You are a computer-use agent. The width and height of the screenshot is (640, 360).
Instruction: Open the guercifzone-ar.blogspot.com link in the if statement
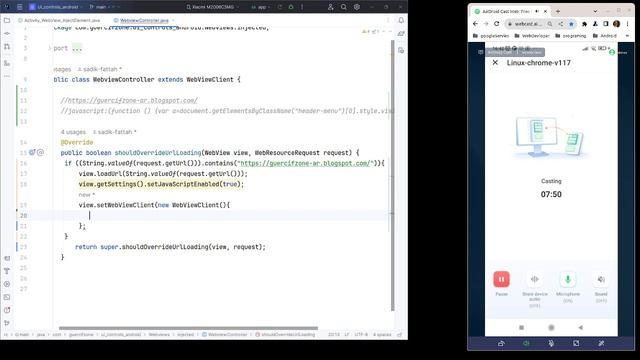tap(306, 163)
